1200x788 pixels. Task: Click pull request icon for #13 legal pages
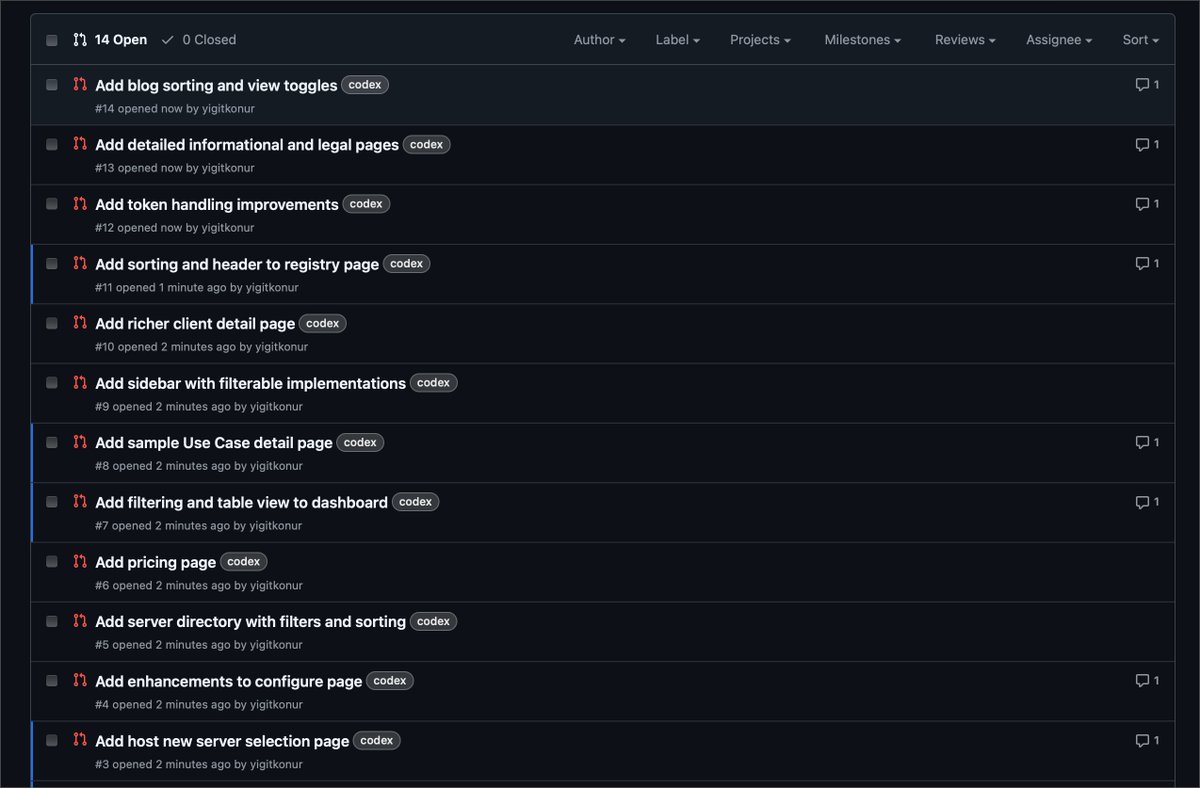tap(80, 144)
